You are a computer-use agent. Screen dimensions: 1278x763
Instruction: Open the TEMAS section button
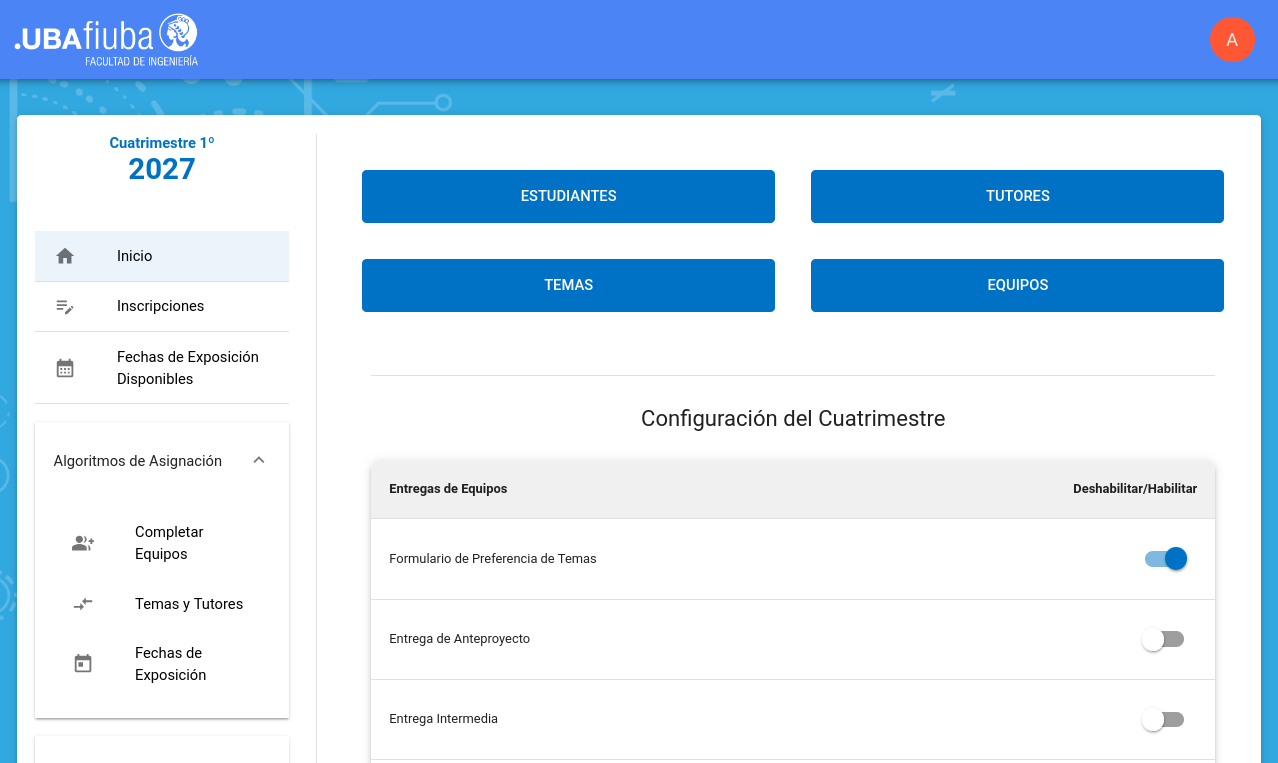(x=568, y=285)
